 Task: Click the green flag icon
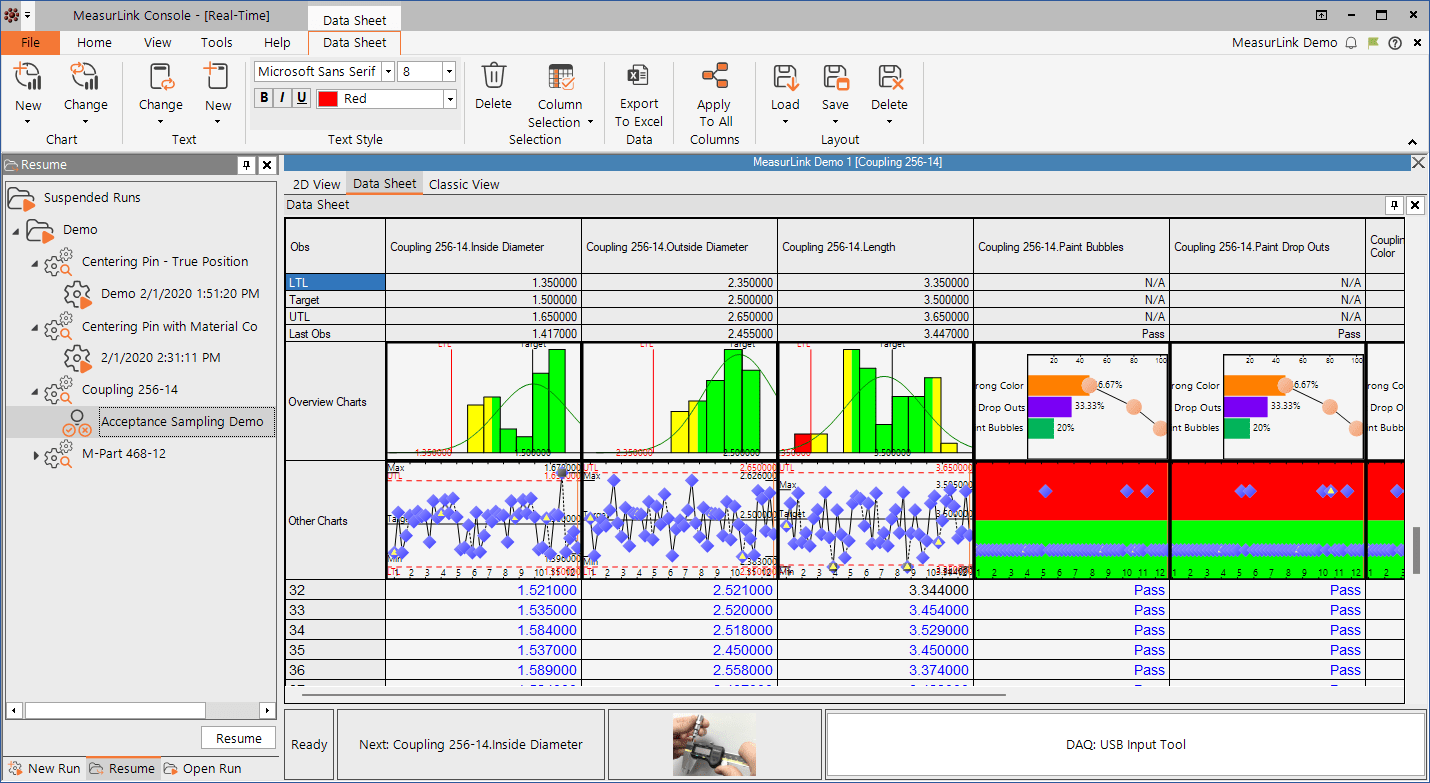tap(1373, 43)
